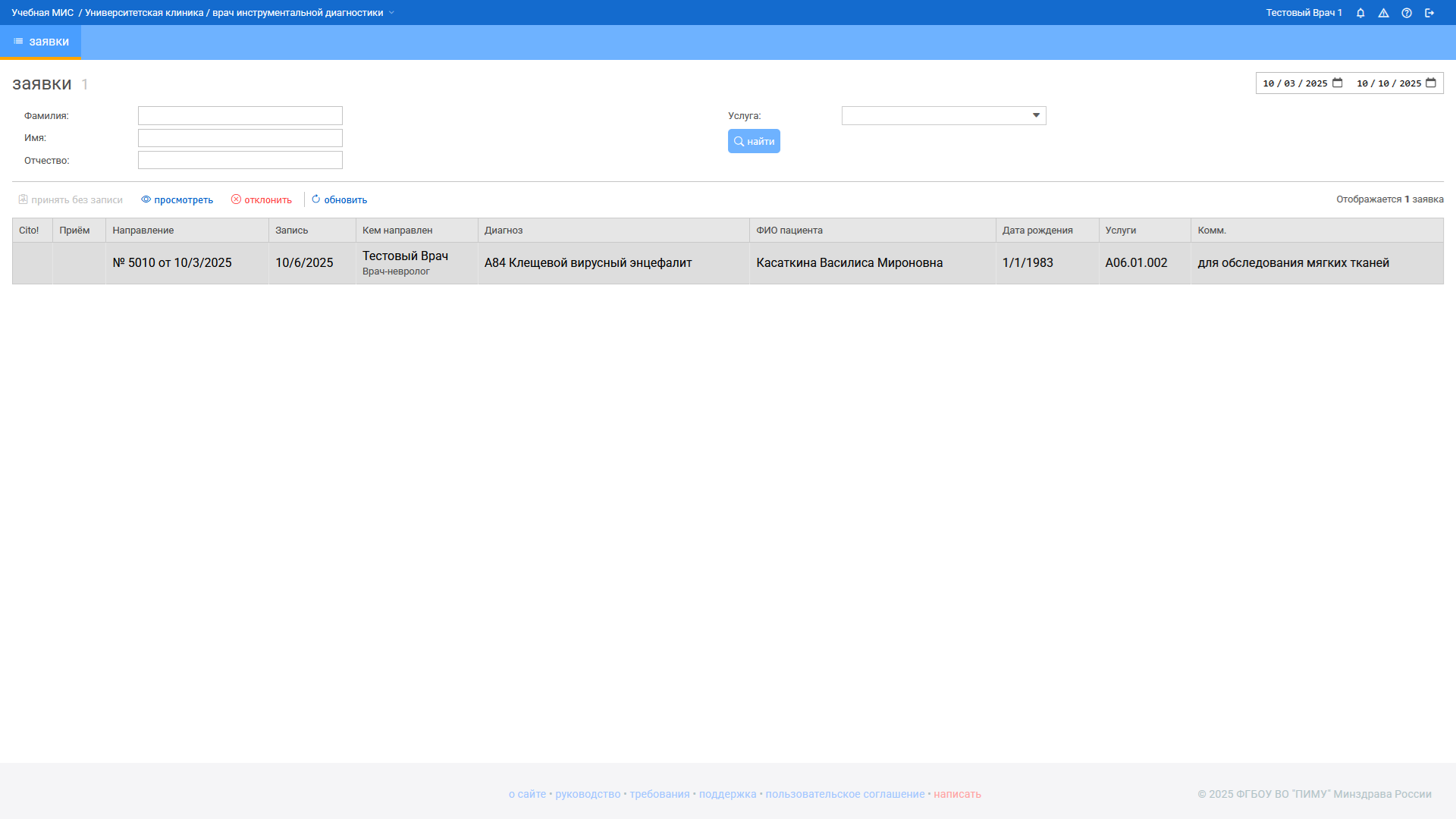Select the row for Касаткина Василиса Мироновна
The image size is (1456, 819).
tap(849, 262)
